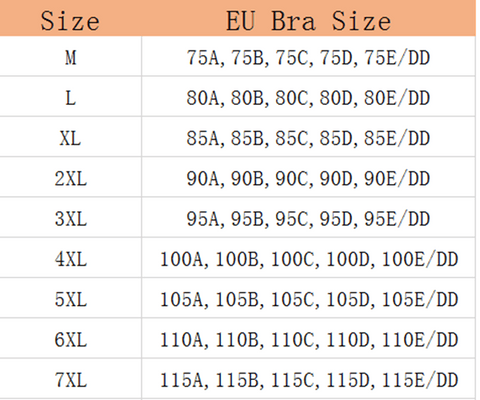This screenshot has height=400, width=480.
Task: Select the 7XL size cell
Action: (70, 379)
